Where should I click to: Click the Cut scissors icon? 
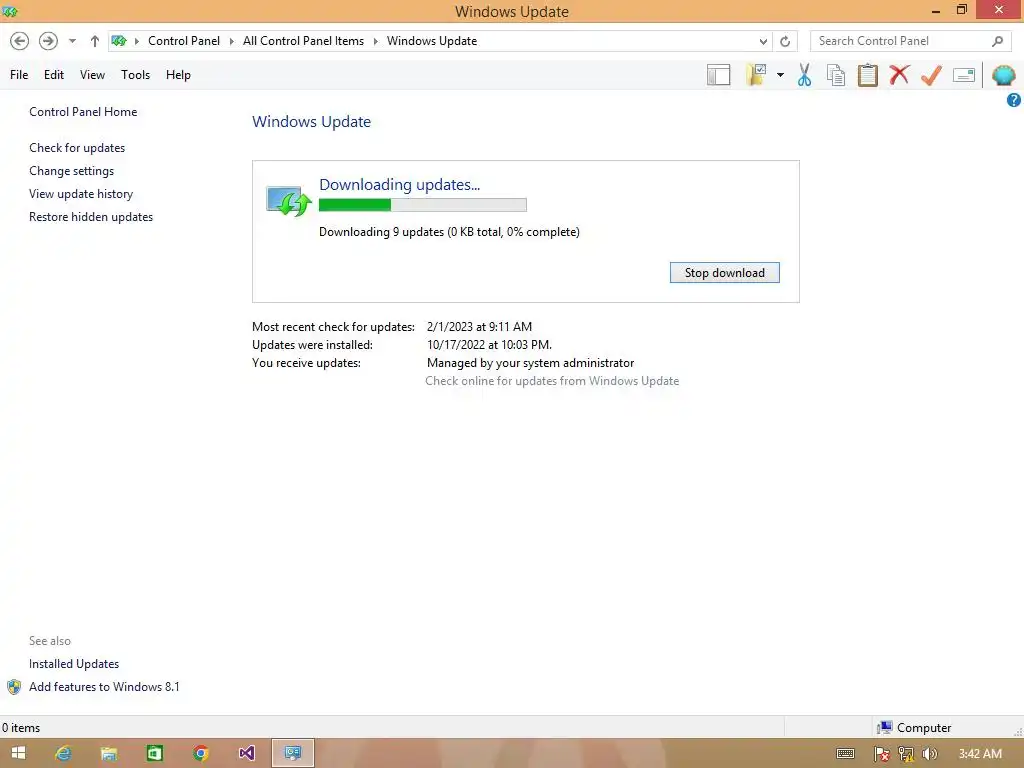click(x=805, y=75)
